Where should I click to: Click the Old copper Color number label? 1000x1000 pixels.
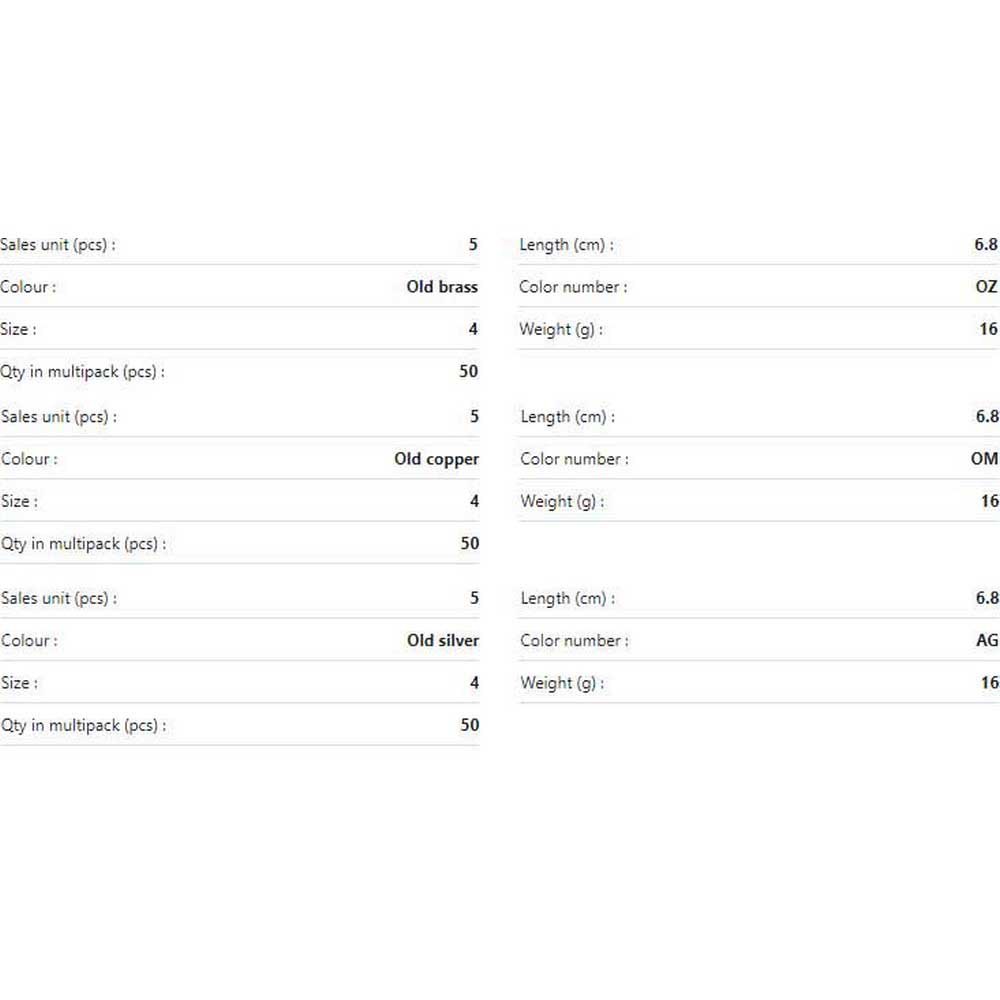click(574, 459)
